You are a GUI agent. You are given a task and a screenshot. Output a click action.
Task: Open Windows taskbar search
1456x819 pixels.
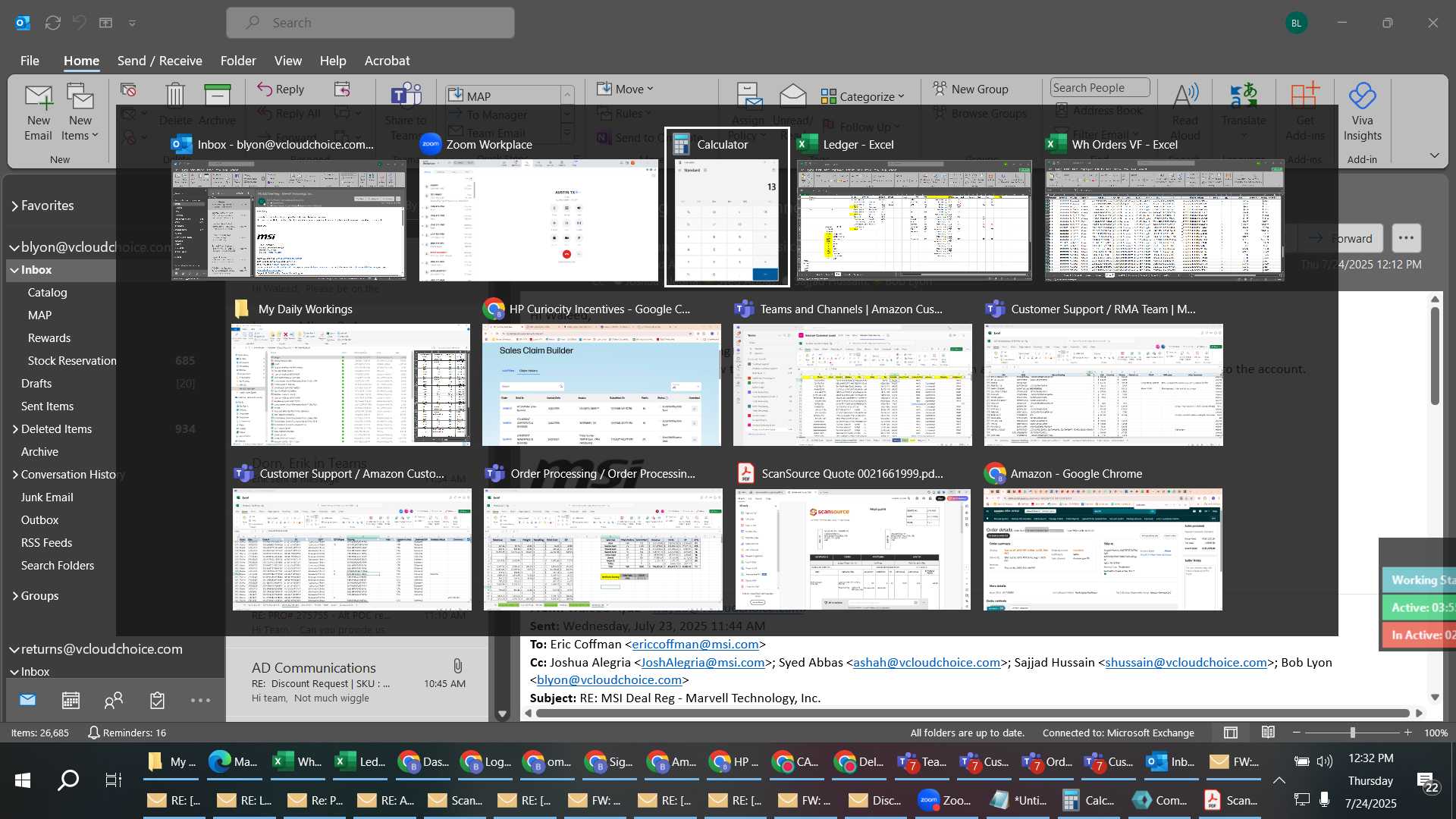click(x=68, y=780)
